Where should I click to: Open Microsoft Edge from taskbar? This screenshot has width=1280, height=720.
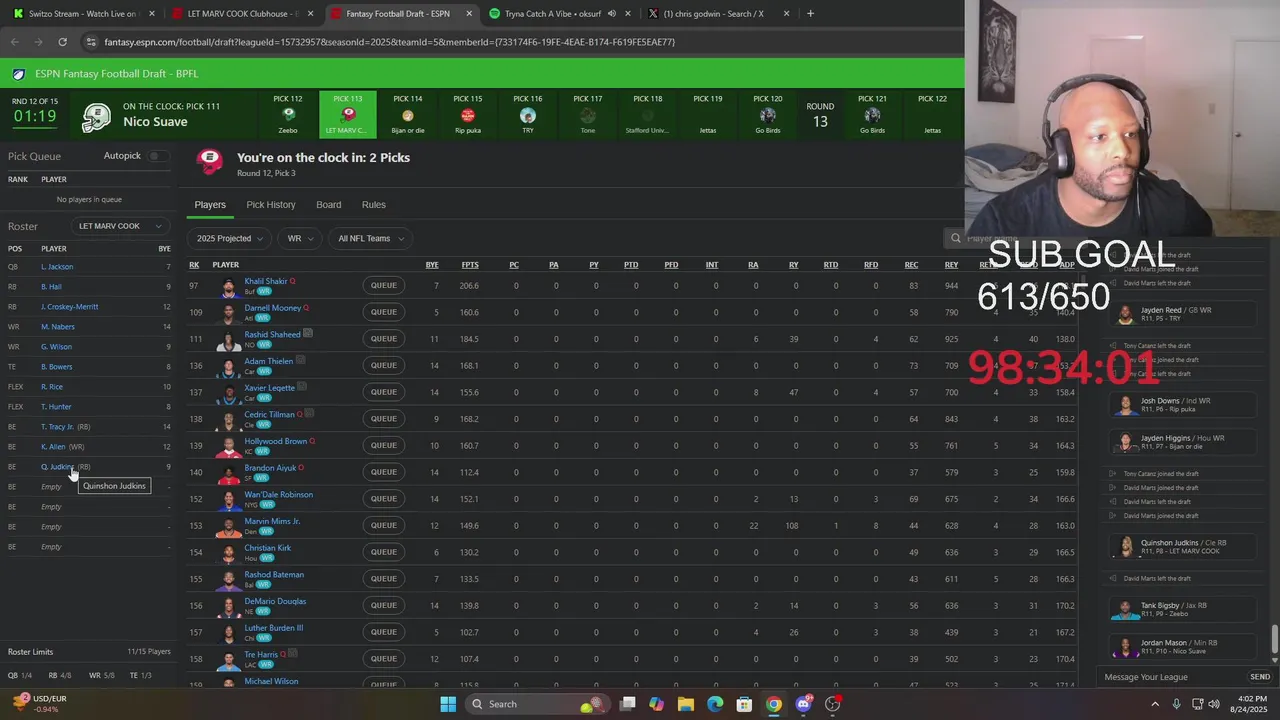[715, 704]
